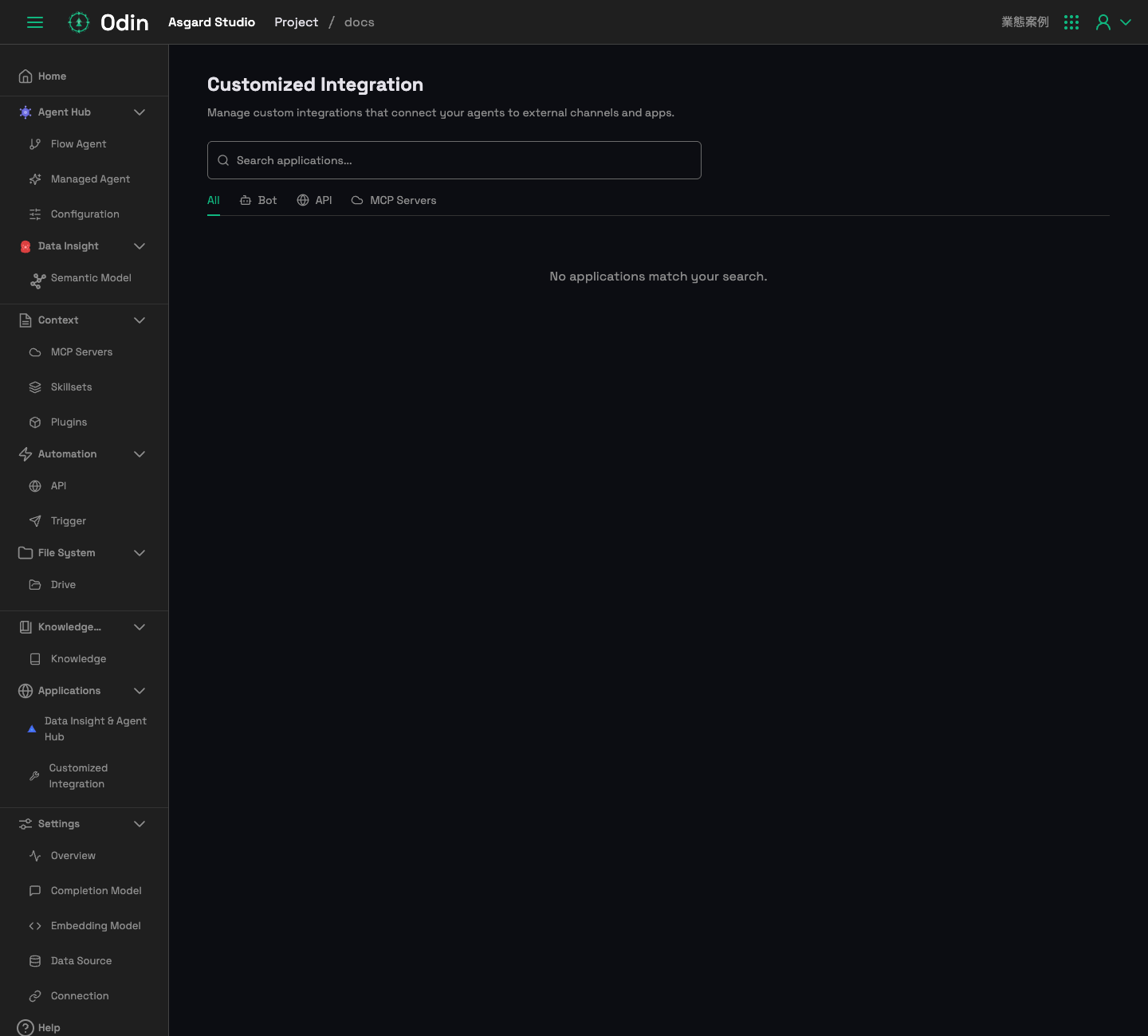Open Data Insight & Agent Hub application
This screenshot has width=1148, height=1036.
(x=88, y=729)
